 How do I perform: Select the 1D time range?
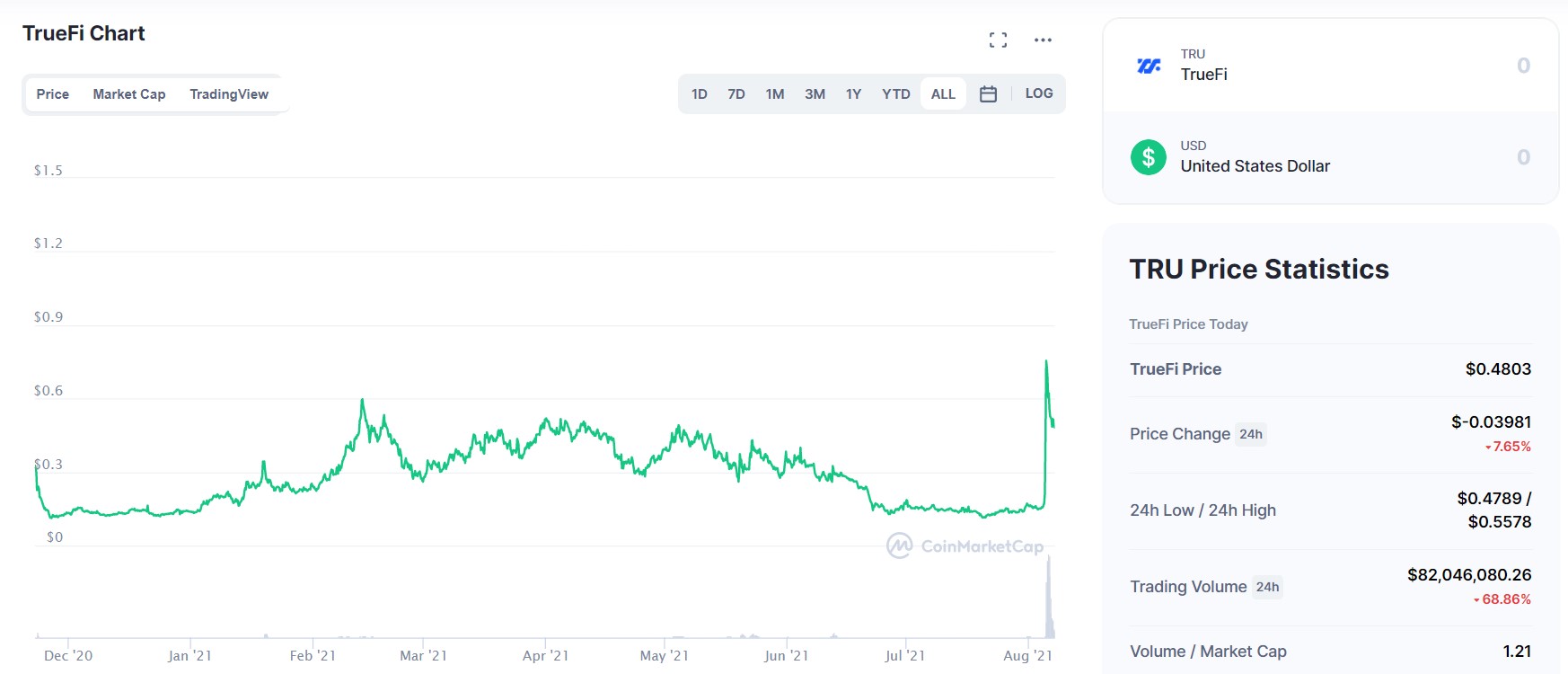pos(700,93)
